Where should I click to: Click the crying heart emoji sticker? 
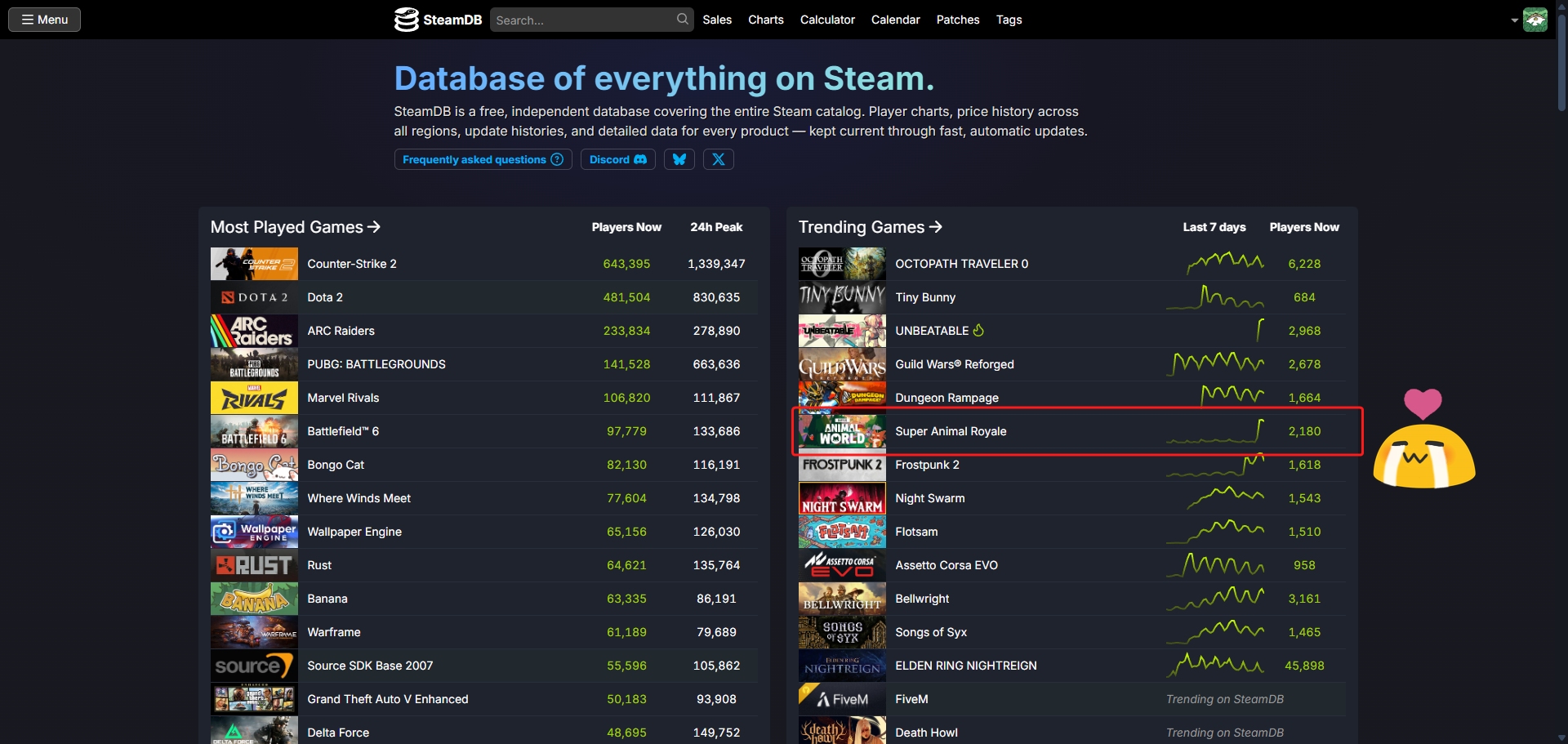(1423, 441)
